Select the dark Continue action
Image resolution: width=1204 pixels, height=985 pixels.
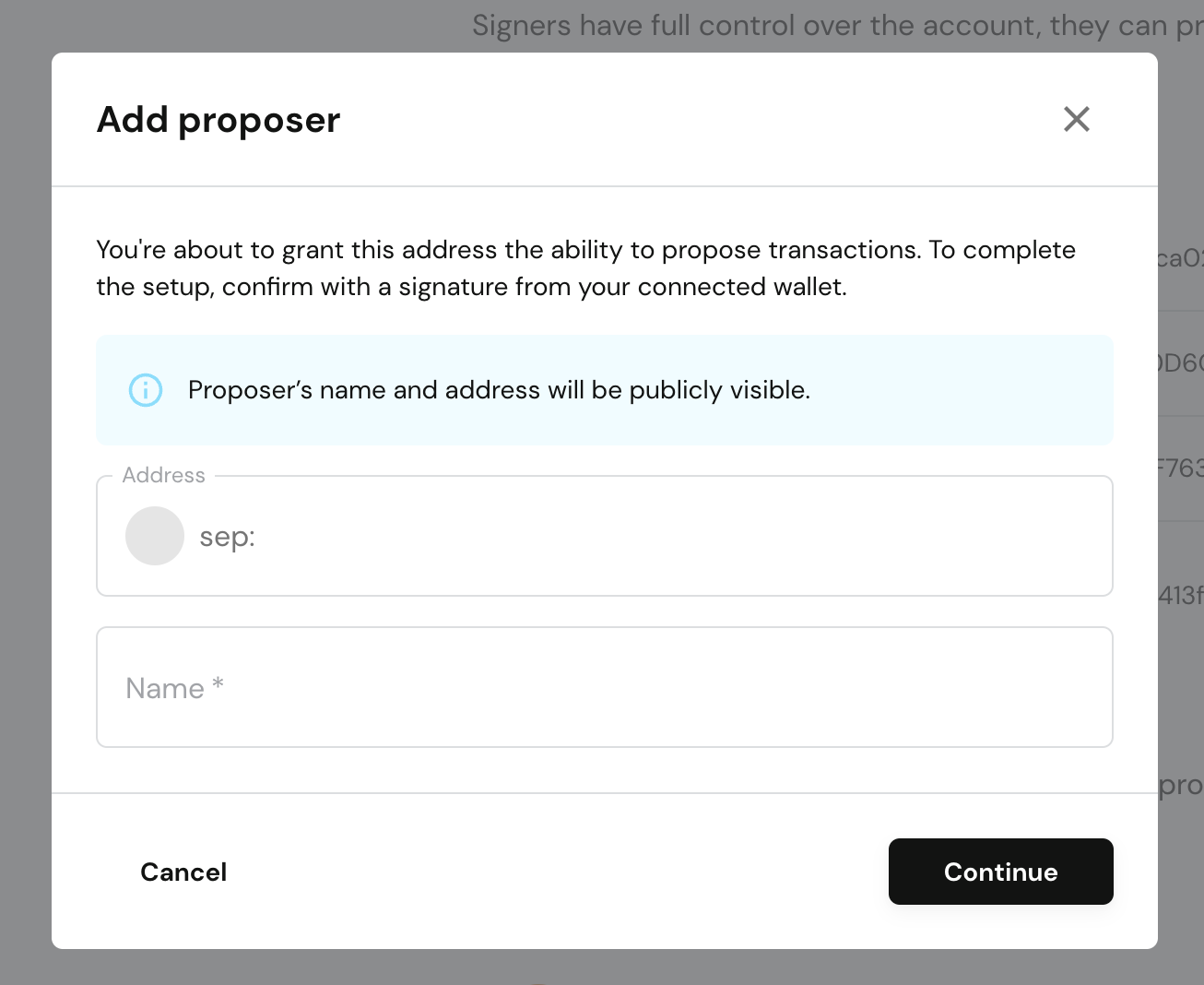[1000, 872]
